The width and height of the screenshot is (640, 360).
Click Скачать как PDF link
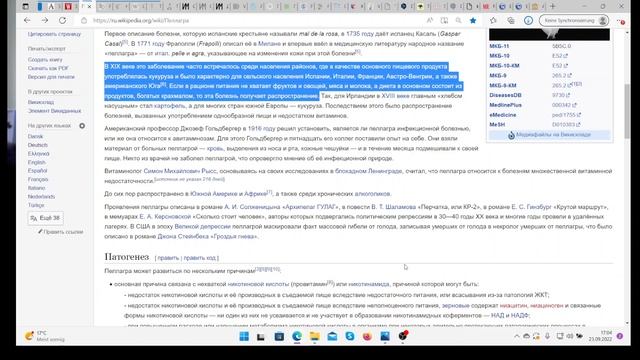tap(48, 68)
